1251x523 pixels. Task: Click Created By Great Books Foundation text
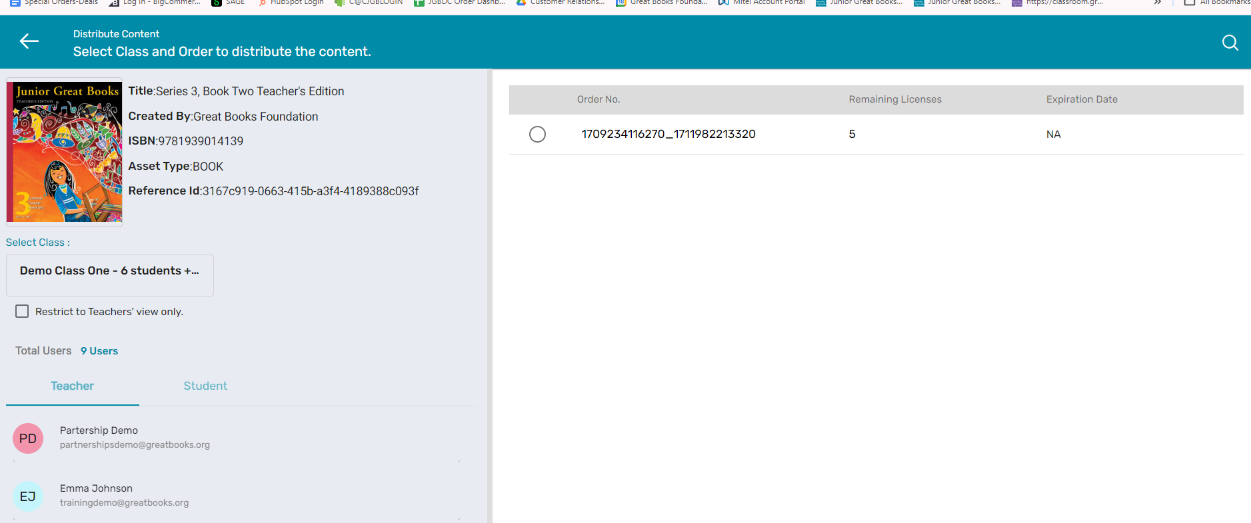(x=223, y=116)
